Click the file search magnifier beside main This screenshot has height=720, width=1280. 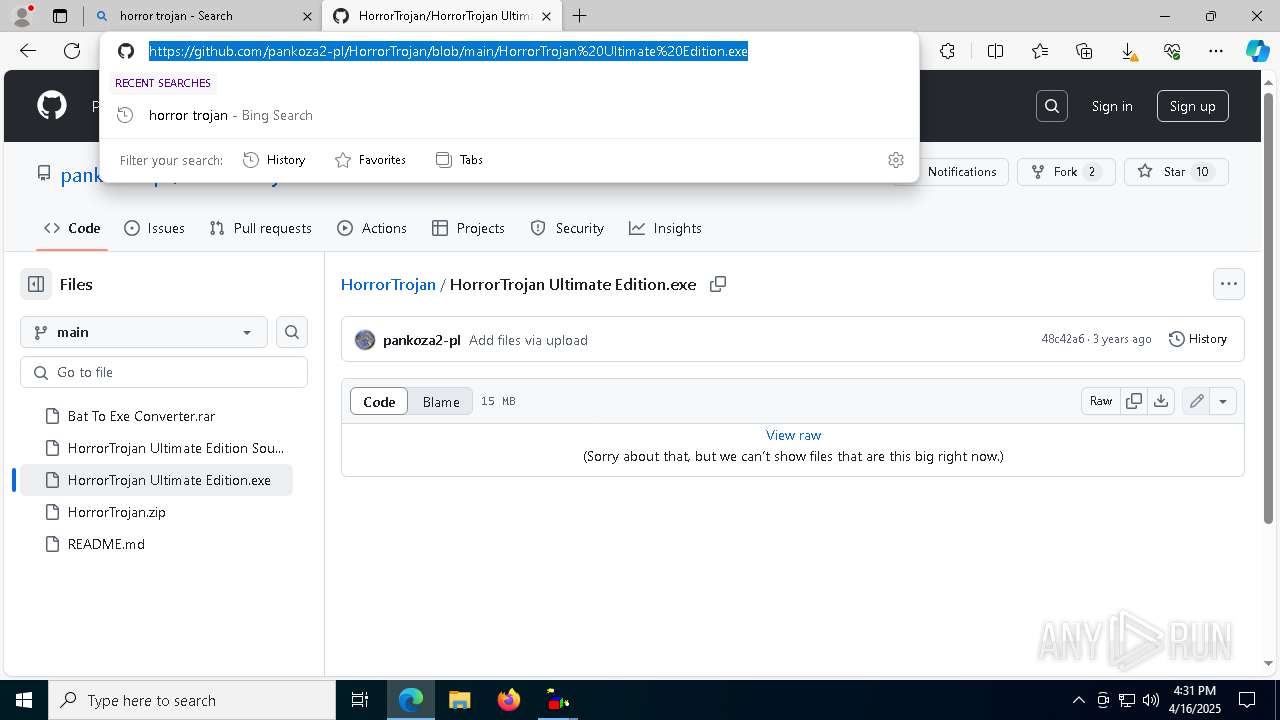(292, 332)
